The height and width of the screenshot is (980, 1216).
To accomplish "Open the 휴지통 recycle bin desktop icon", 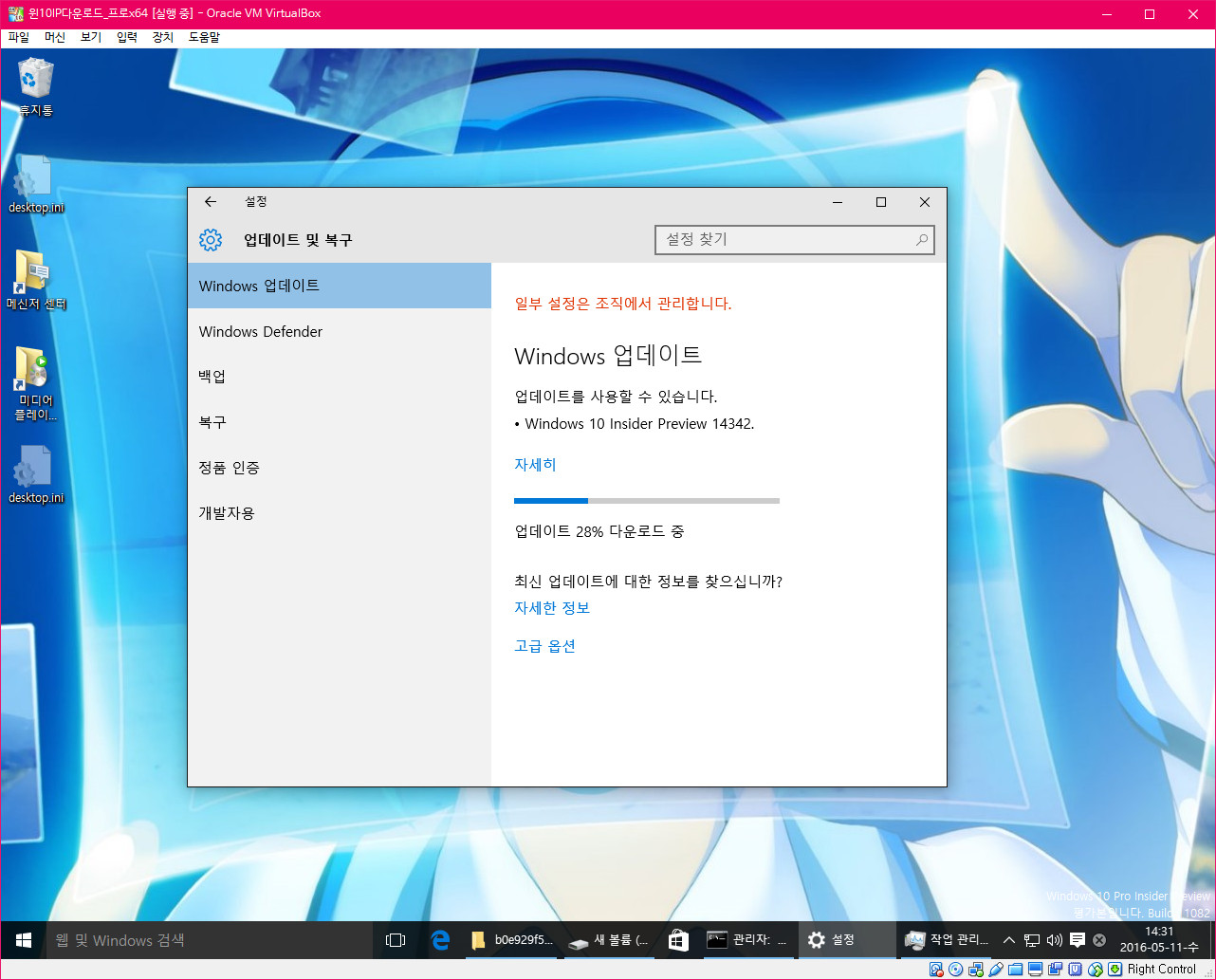I will (36, 86).
